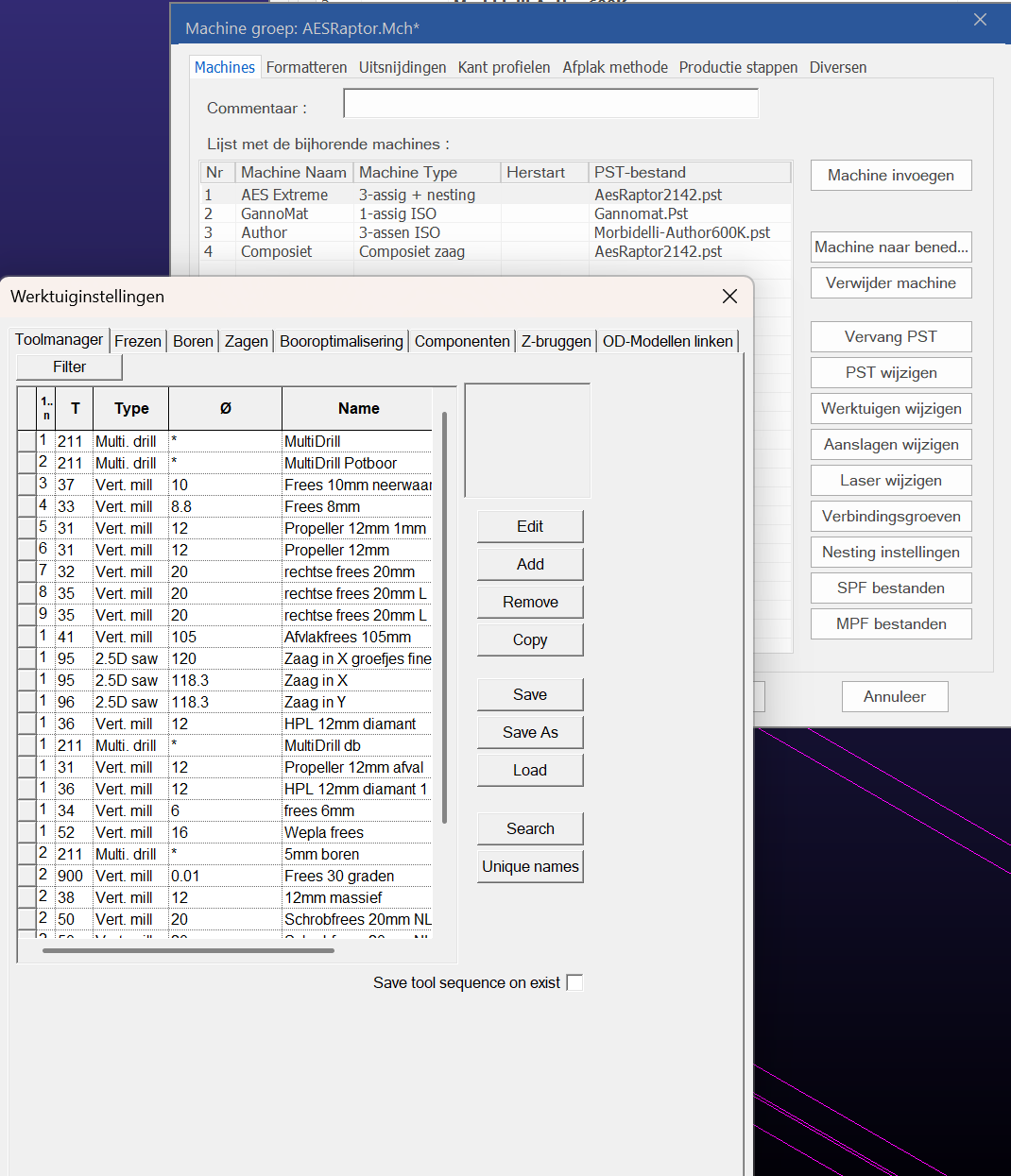The height and width of the screenshot is (1176, 1011).
Task: Sort the tool list by Name column header
Action: tap(358, 408)
